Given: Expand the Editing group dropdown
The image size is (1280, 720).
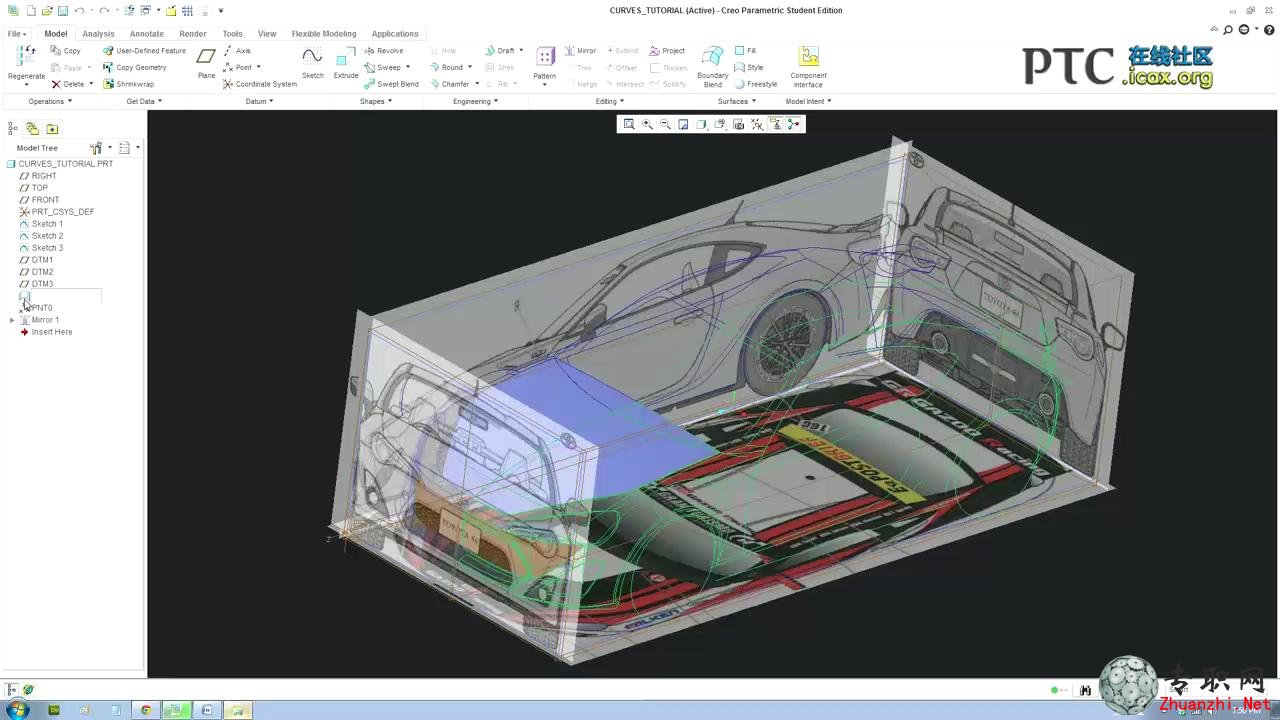Looking at the screenshot, I should coord(610,101).
